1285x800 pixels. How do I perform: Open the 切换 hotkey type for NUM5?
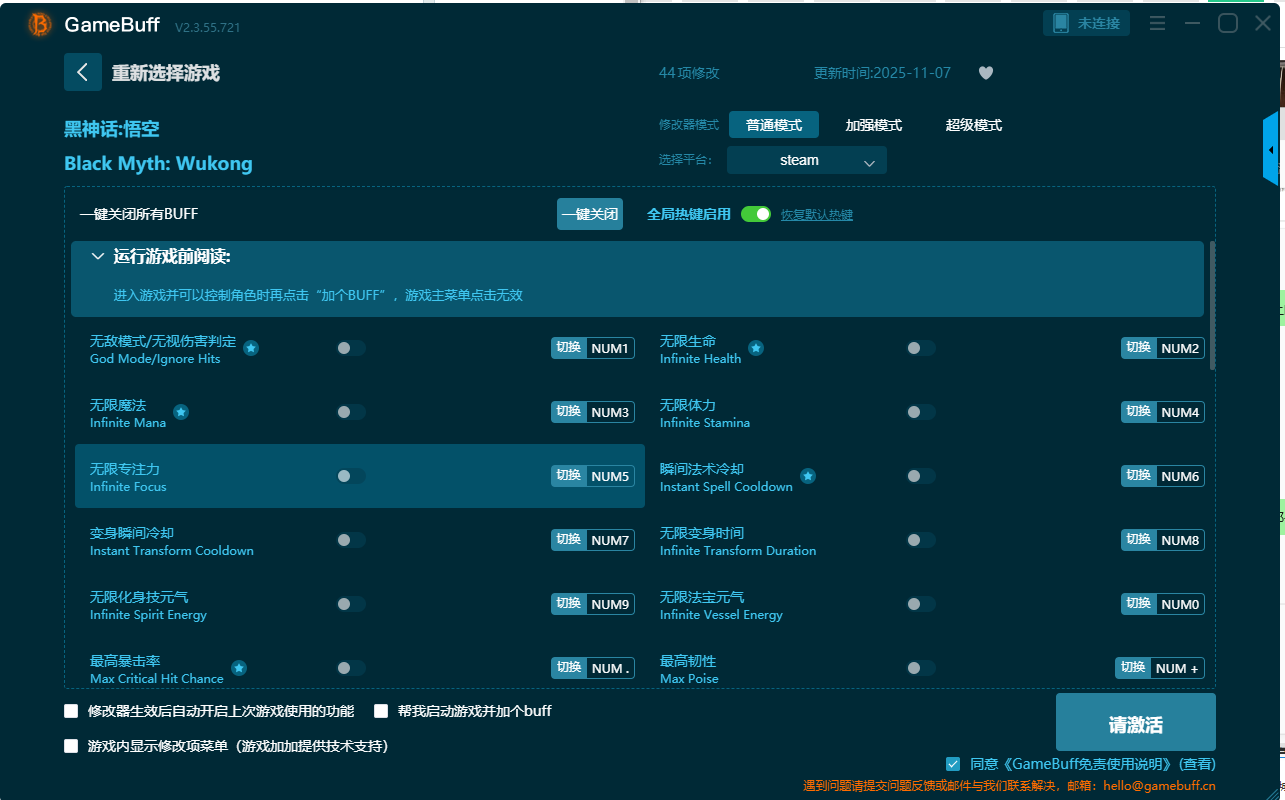(x=569, y=476)
